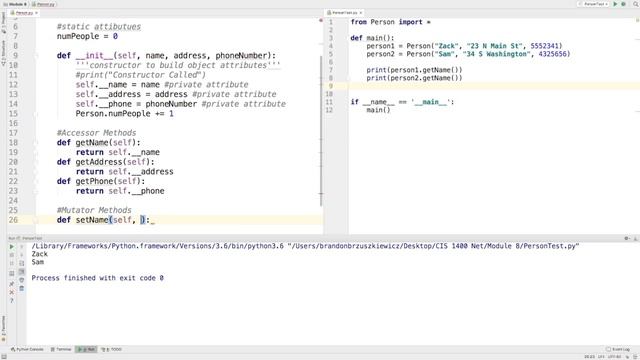Click the cursor position indicator in status bar

589,357
